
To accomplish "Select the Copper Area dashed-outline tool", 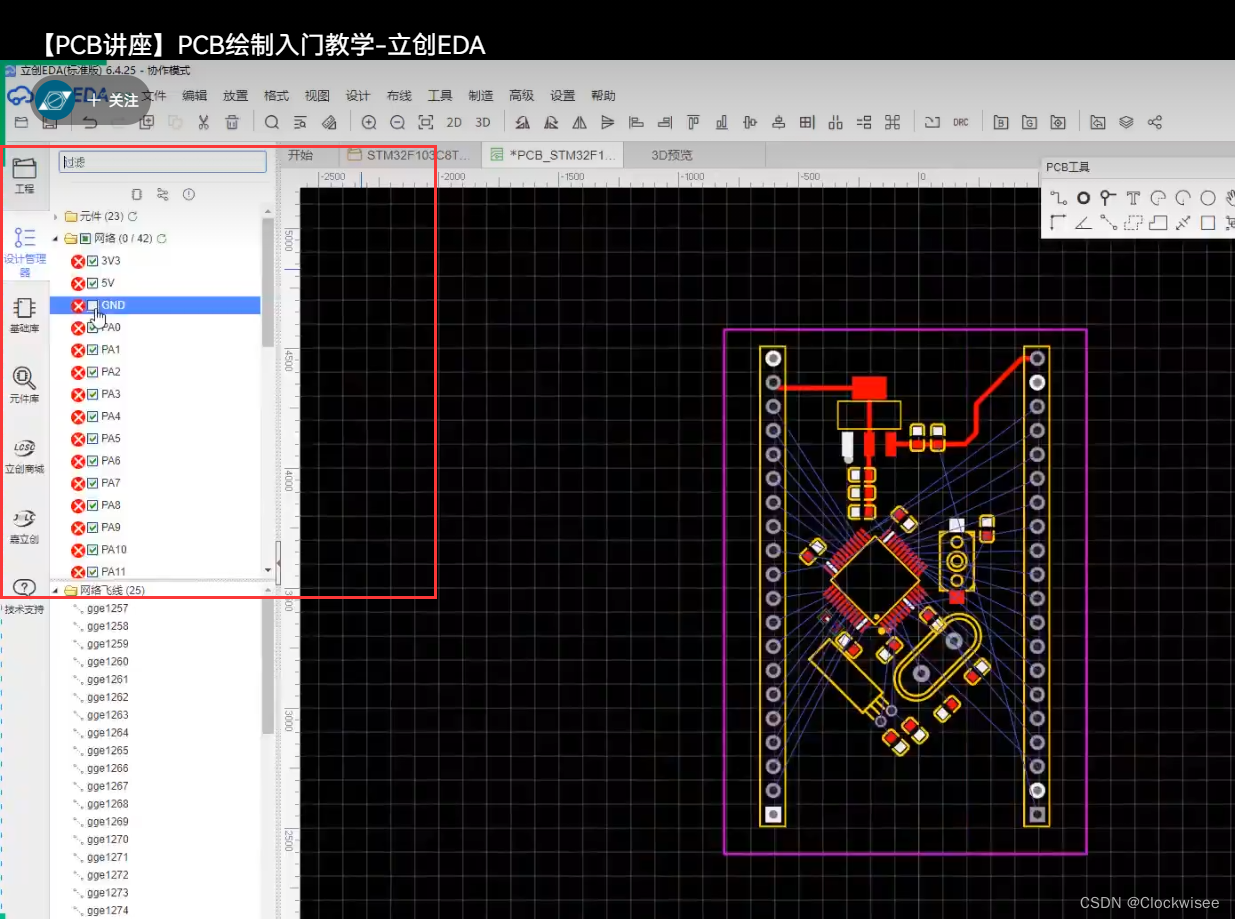I will (1133, 223).
